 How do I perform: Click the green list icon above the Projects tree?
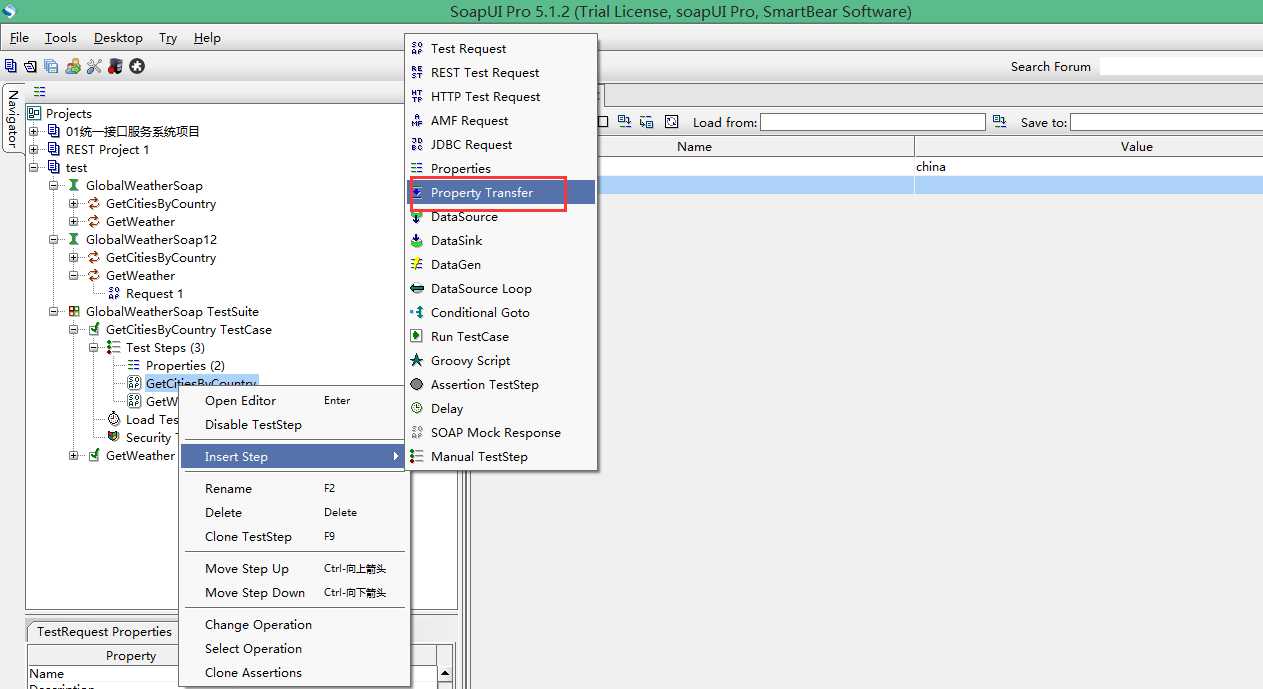[40, 91]
